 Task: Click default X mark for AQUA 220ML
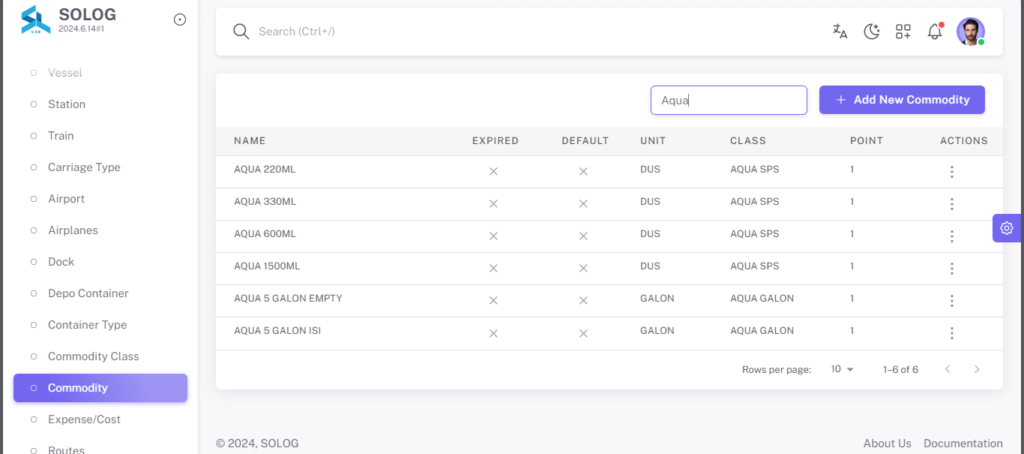point(583,171)
